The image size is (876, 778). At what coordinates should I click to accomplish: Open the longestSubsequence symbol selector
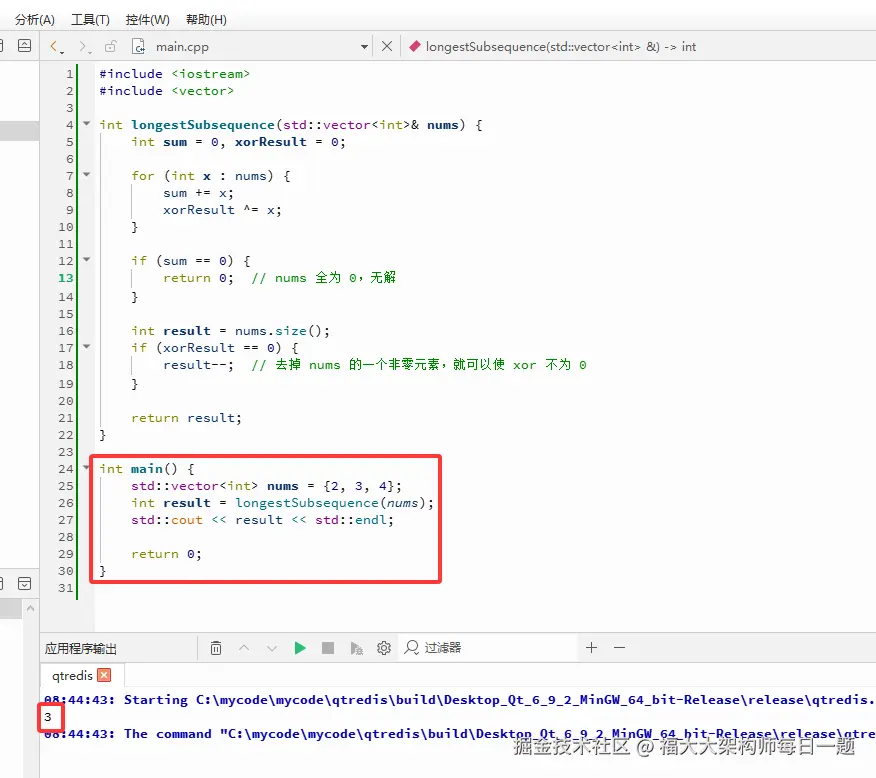(561, 47)
